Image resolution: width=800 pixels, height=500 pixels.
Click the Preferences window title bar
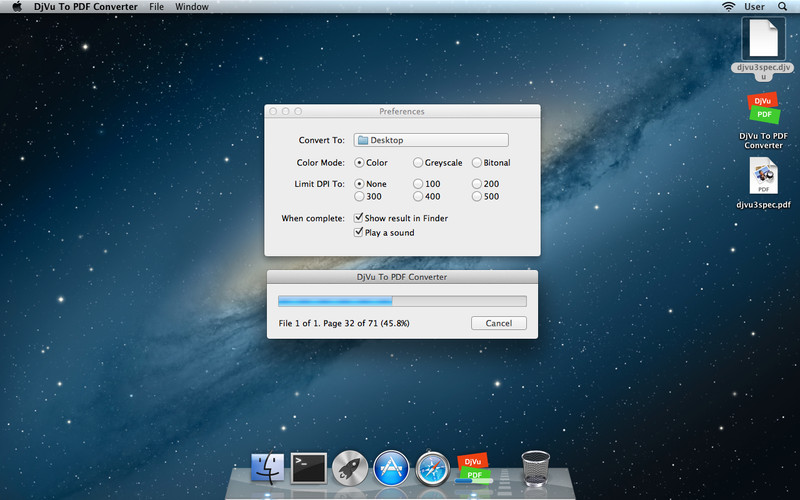(x=402, y=111)
